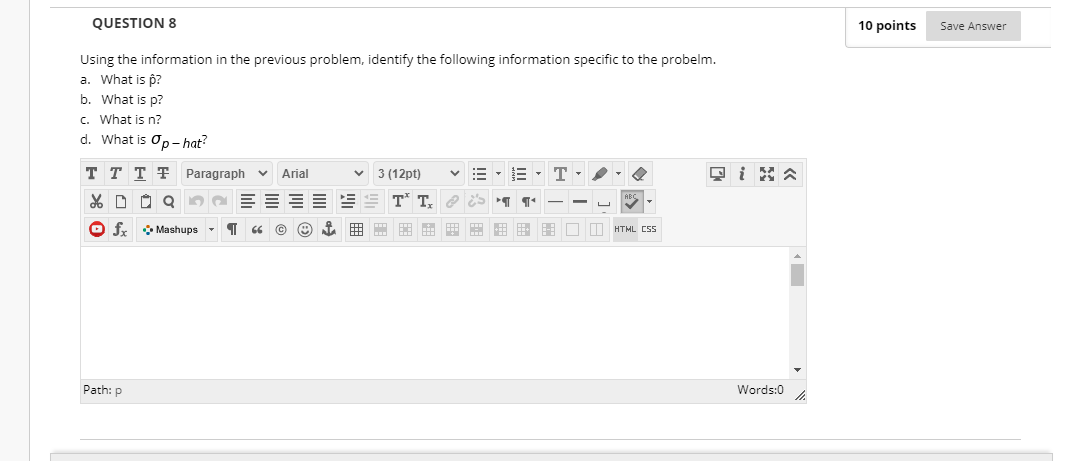Viewport: 1070px width, 461px height.
Task: Paste from clipboard
Action: pos(145,202)
